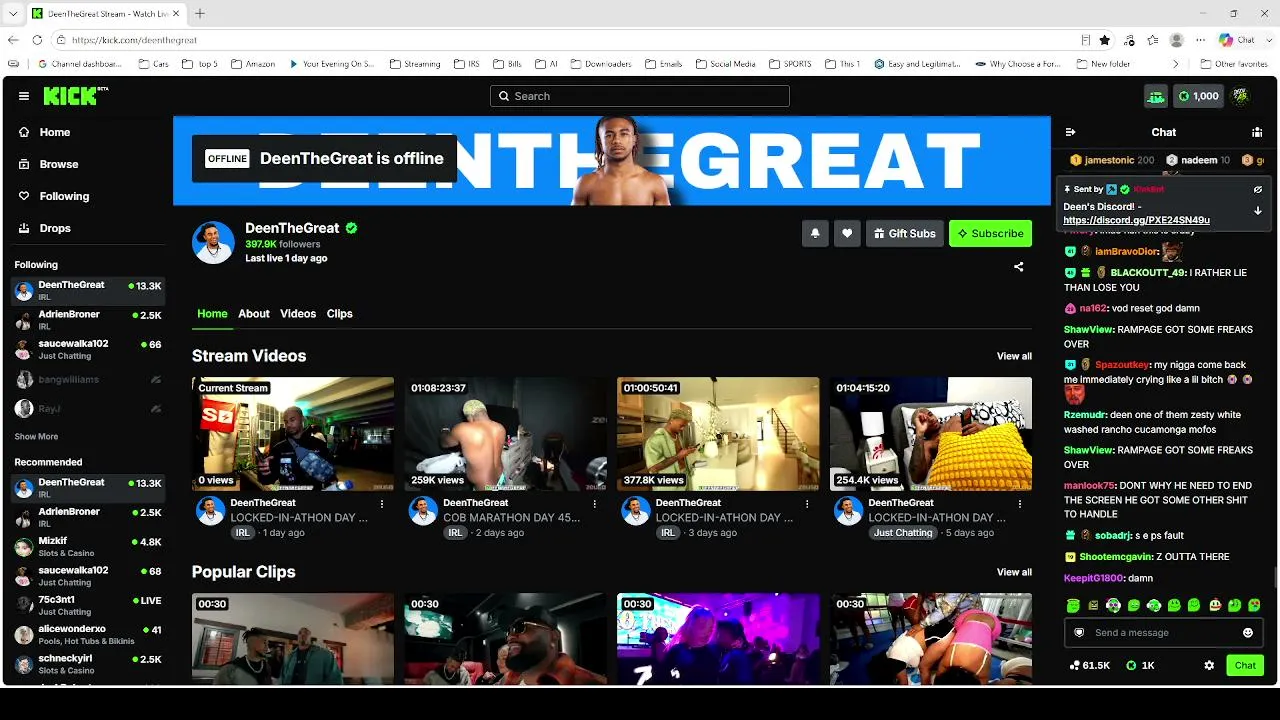Open AdrienBroner in Following list

[x=87, y=320]
